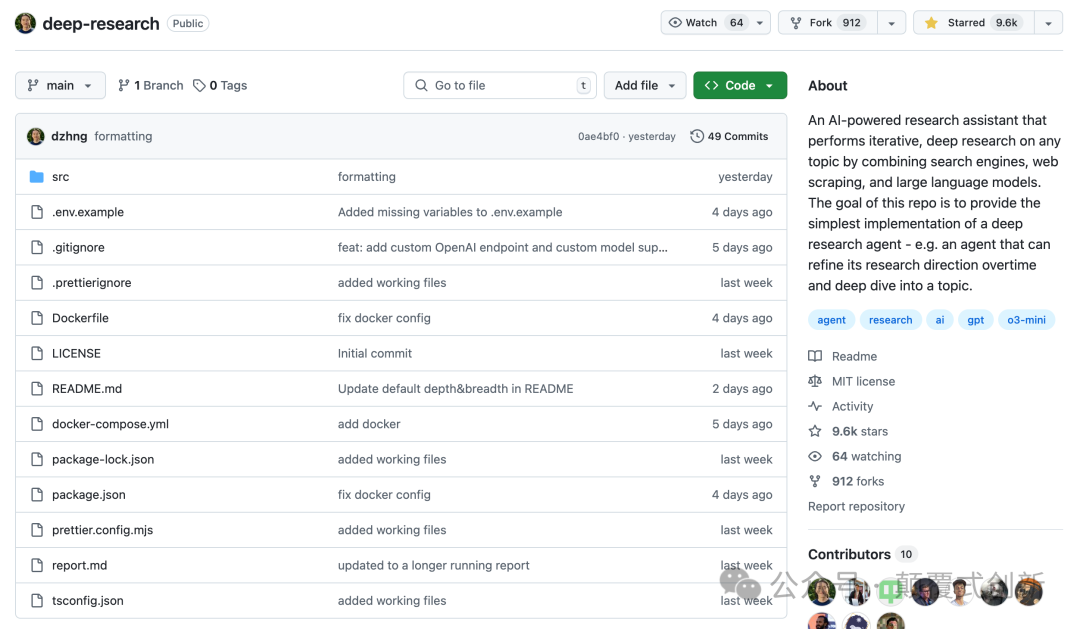Open commit hash 0ae4bf0
1080x629 pixels.
click(598, 136)
